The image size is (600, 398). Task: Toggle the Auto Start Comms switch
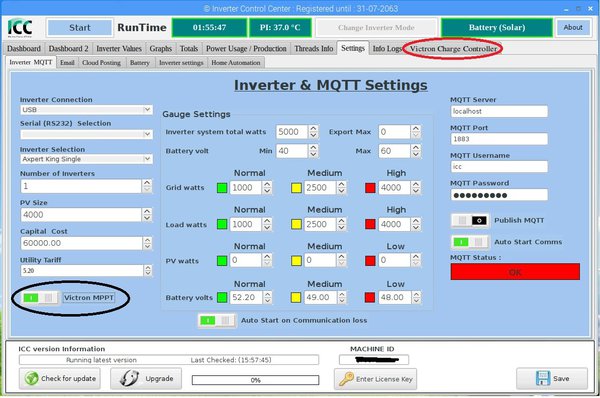coord(470,242)
